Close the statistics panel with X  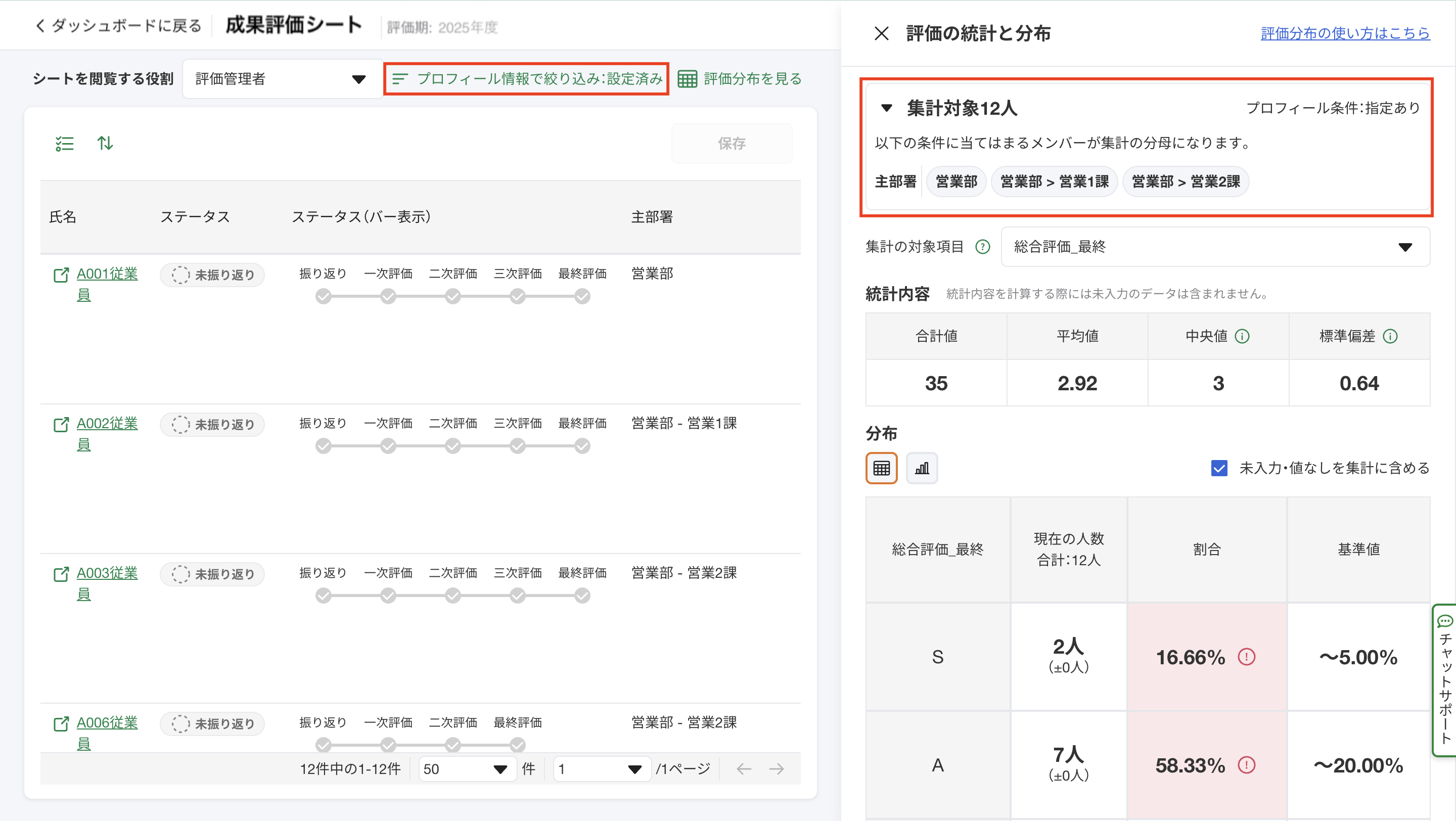881,33
